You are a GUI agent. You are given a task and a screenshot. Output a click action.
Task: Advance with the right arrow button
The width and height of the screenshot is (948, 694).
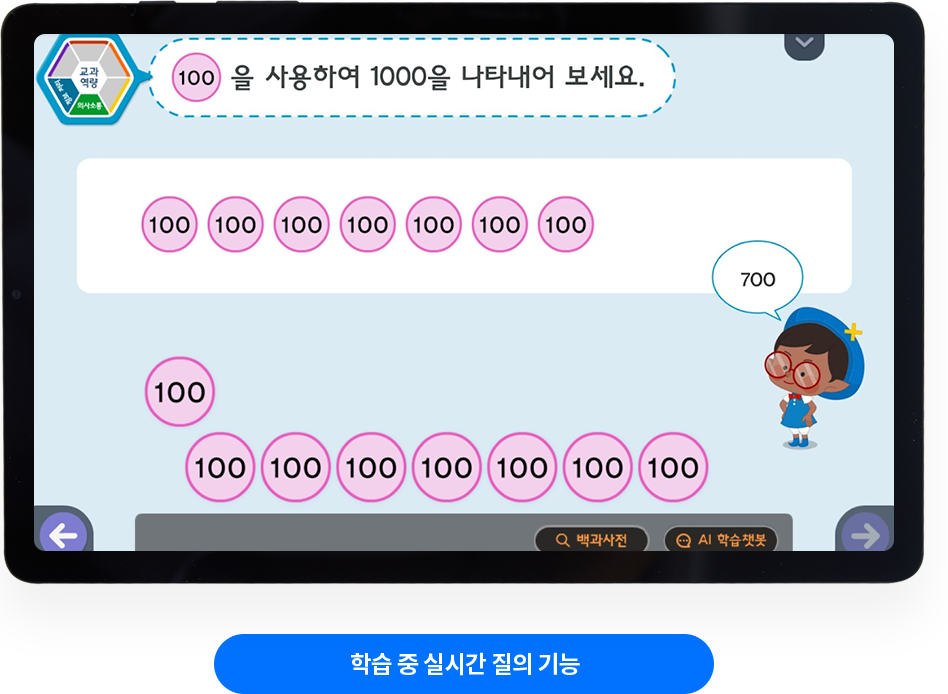865,534
